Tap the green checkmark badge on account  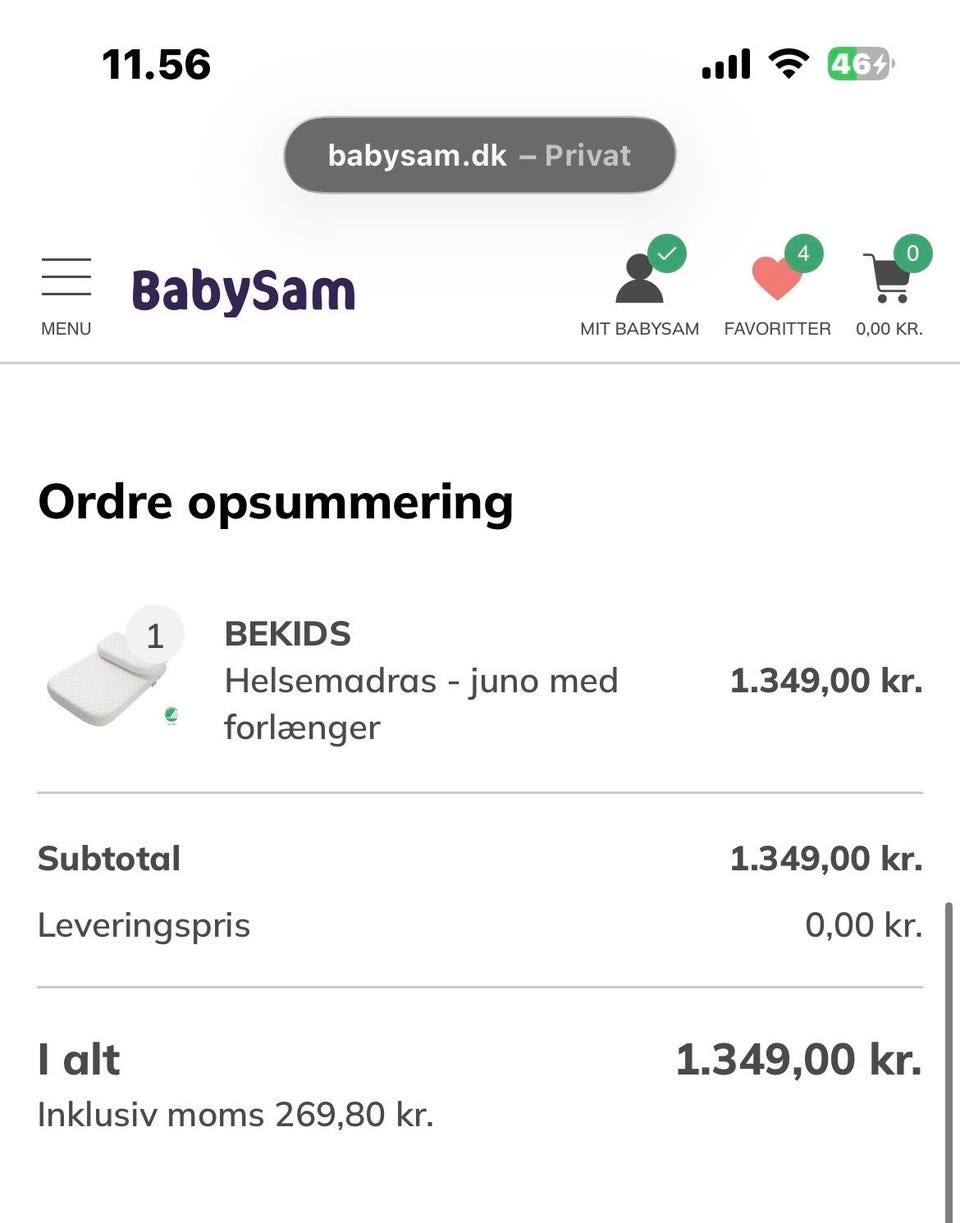(x=667, y=254)
